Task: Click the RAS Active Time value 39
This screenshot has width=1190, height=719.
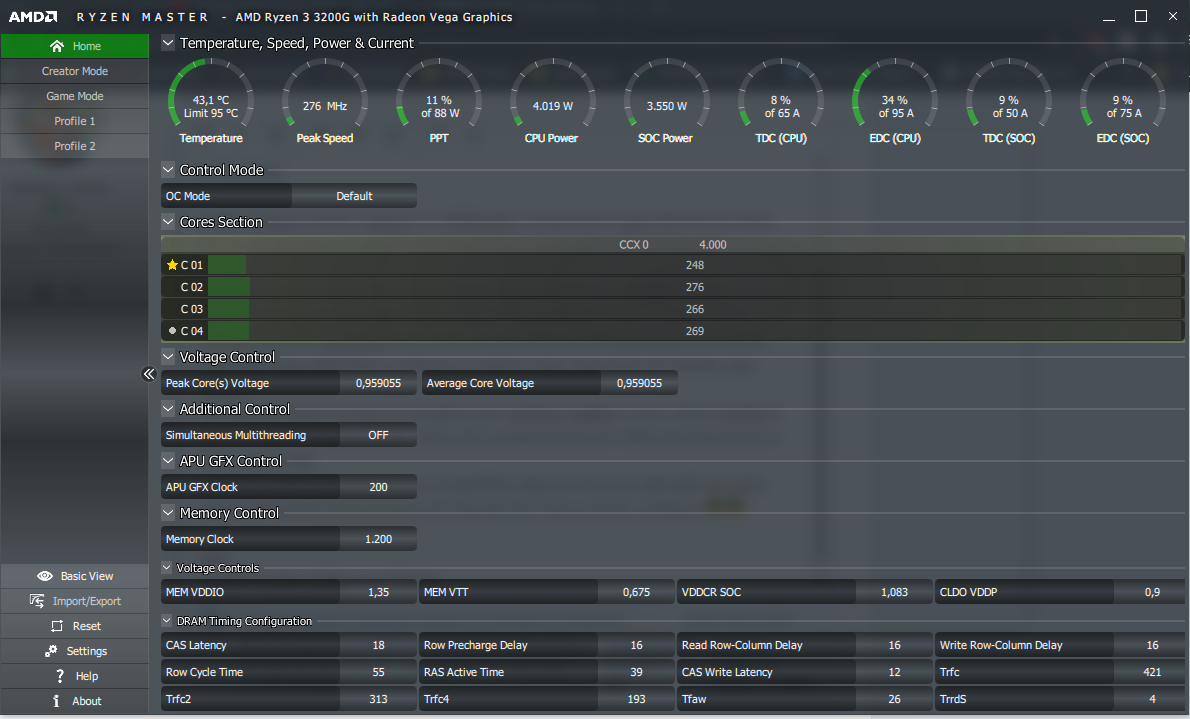Action: point(636,673)
